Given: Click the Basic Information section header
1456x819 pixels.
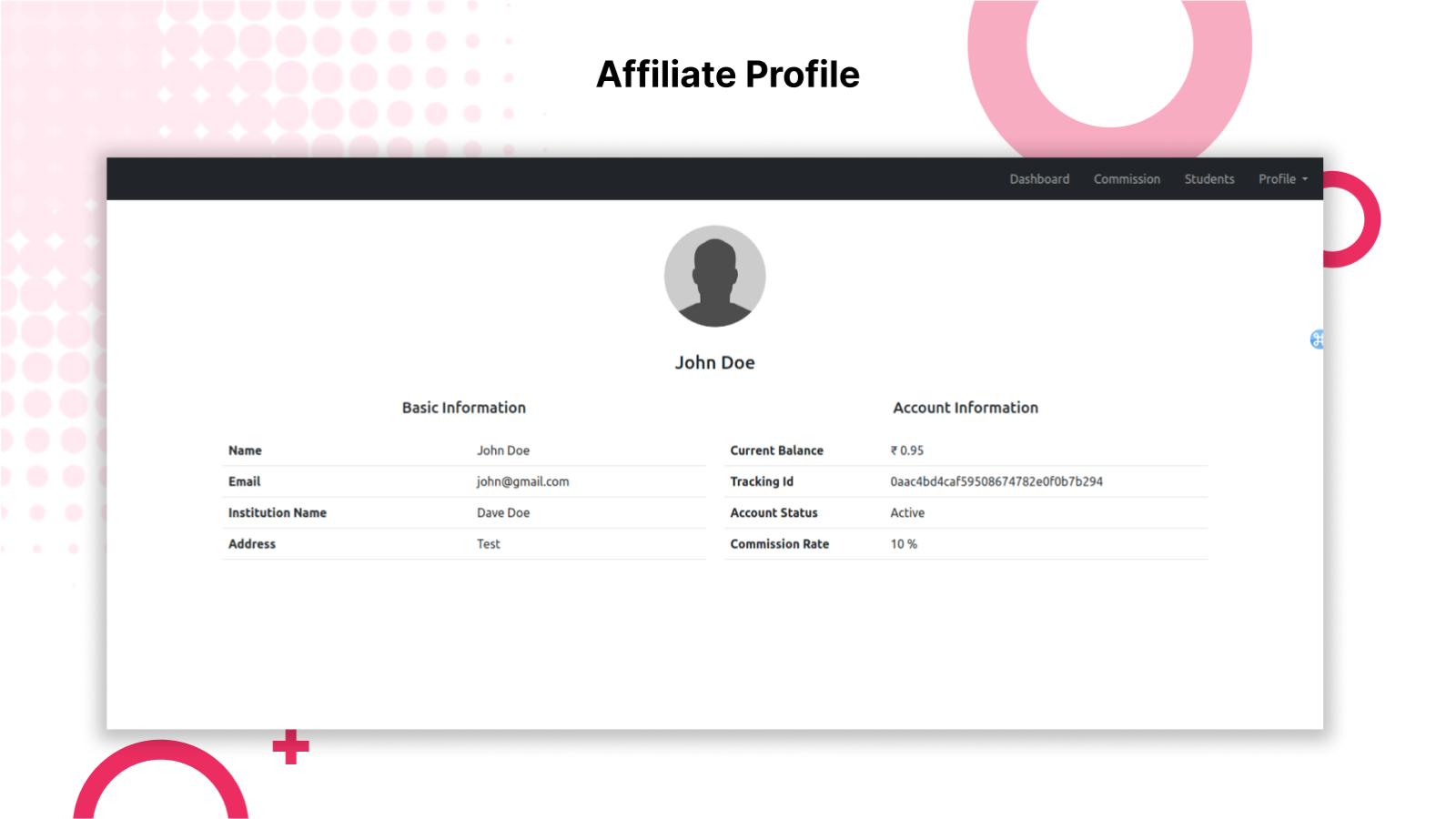Looking at the screenshot, I should (x=464, y=408).
